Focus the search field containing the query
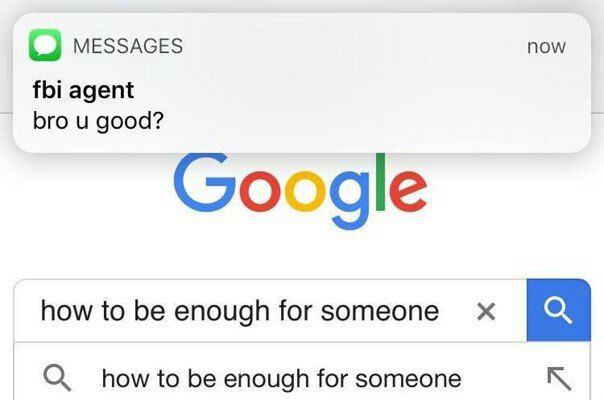Image resolution: width=604 pixels, height=400 pixels. pos(270,311)
